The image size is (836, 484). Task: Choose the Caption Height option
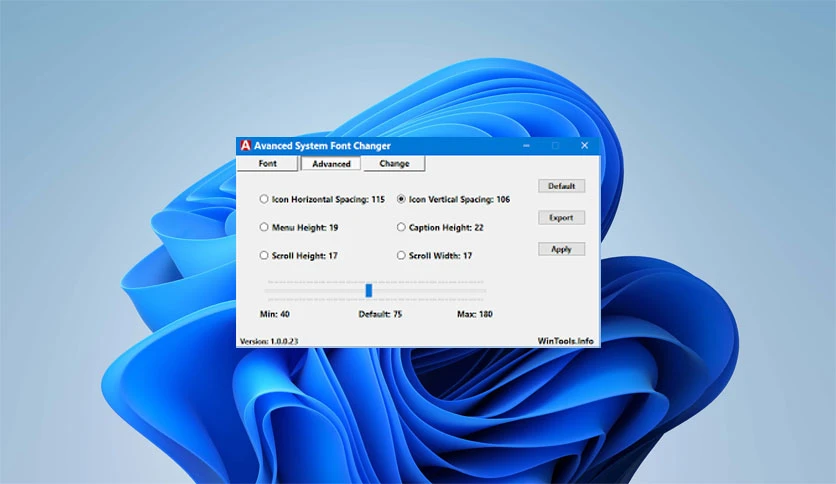401,227
